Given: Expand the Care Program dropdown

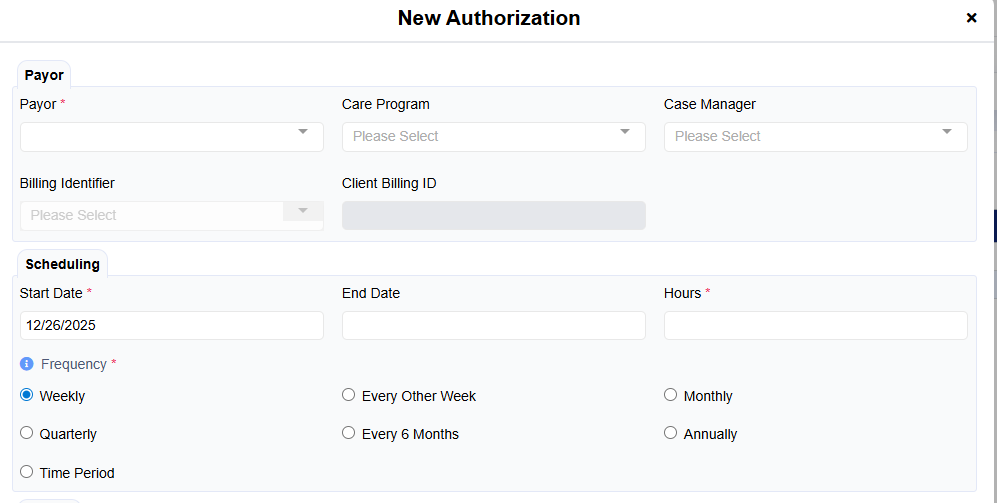Looking at the screenshot, I should pyautogui.click(x=493, y=137).
